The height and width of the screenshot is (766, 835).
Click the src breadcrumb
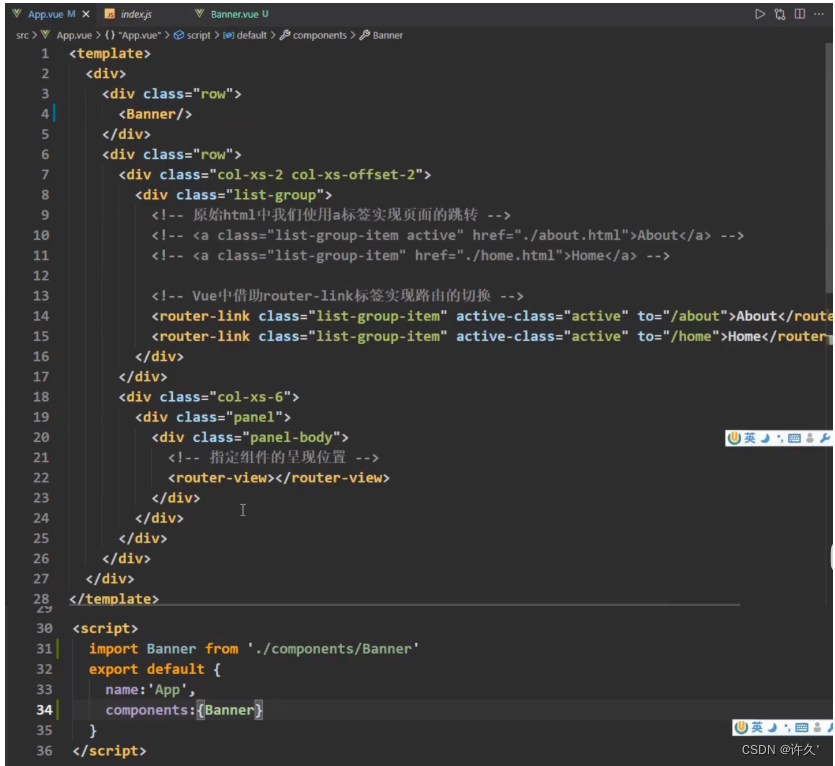pyautogui.click(x=22, y=35)
